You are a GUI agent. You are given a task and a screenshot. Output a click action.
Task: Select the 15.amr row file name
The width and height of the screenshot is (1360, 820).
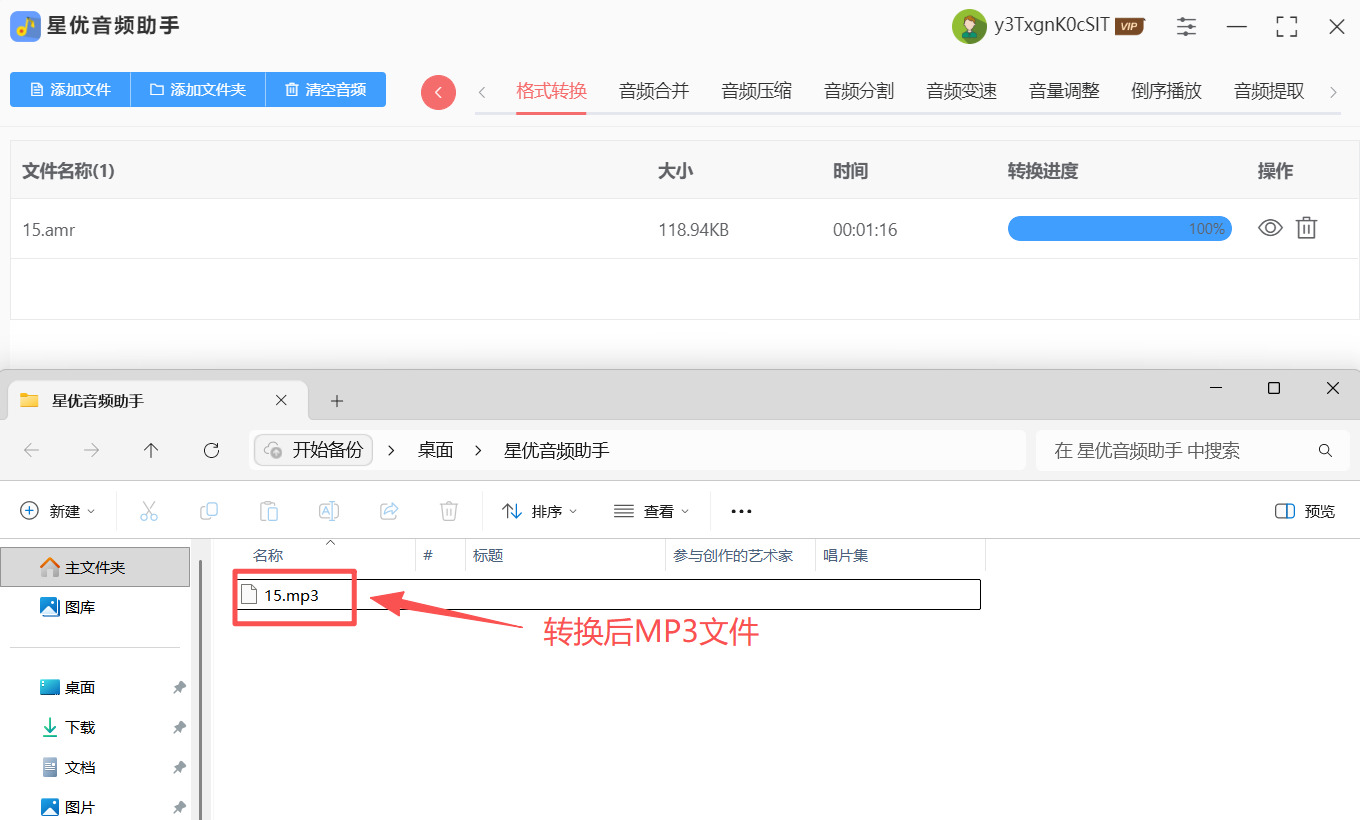point(49,230)
